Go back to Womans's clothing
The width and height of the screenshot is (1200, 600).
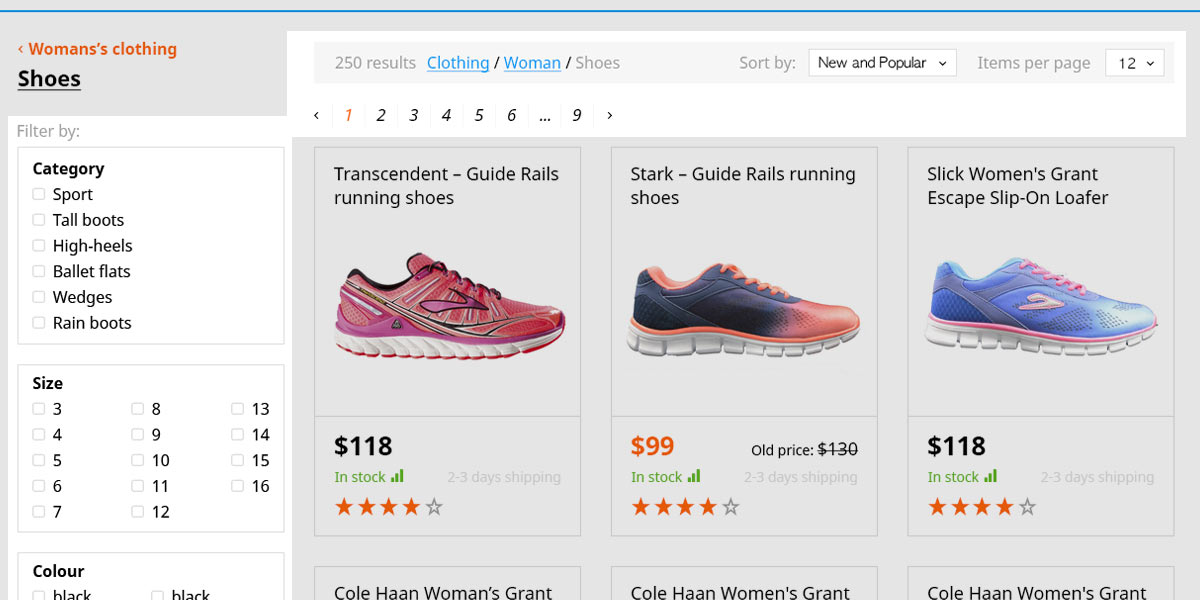pyautogui.click(x=97, y=49)
